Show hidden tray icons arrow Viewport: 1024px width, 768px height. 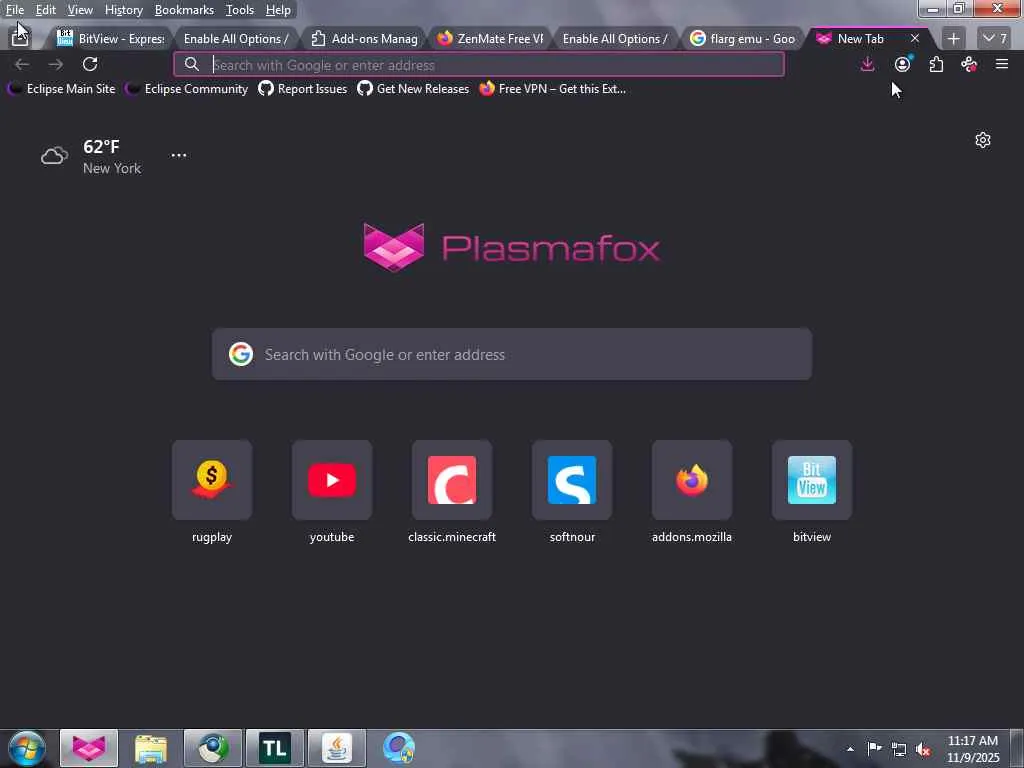850,749
